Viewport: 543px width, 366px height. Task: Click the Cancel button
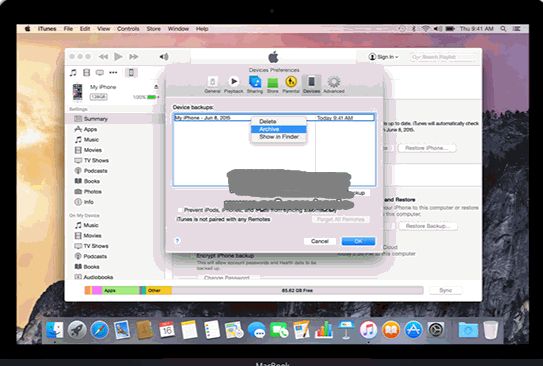click(x=320, y=241)
